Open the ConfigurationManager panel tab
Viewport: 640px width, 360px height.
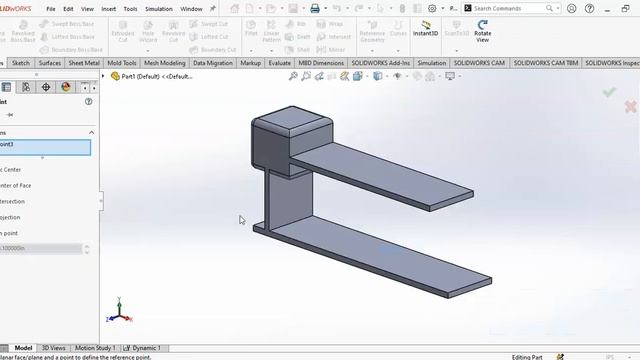click(x=26, y=87)
